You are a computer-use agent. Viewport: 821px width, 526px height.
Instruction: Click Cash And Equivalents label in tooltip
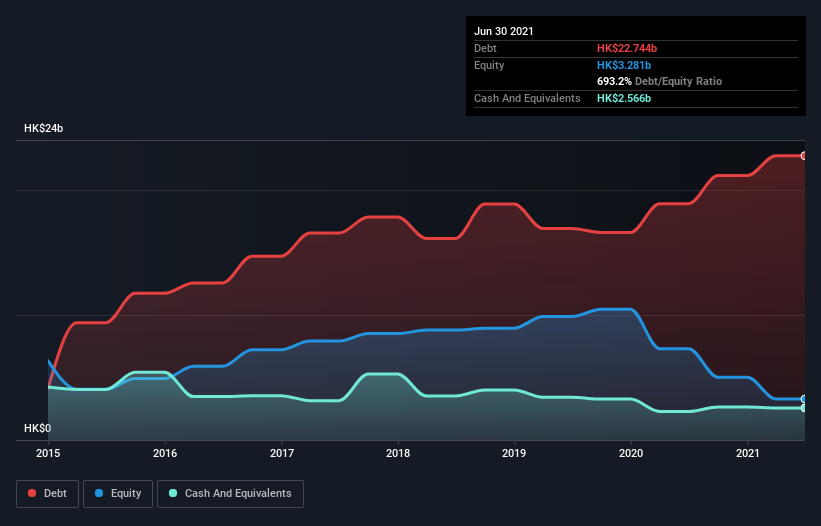(527, 98)
